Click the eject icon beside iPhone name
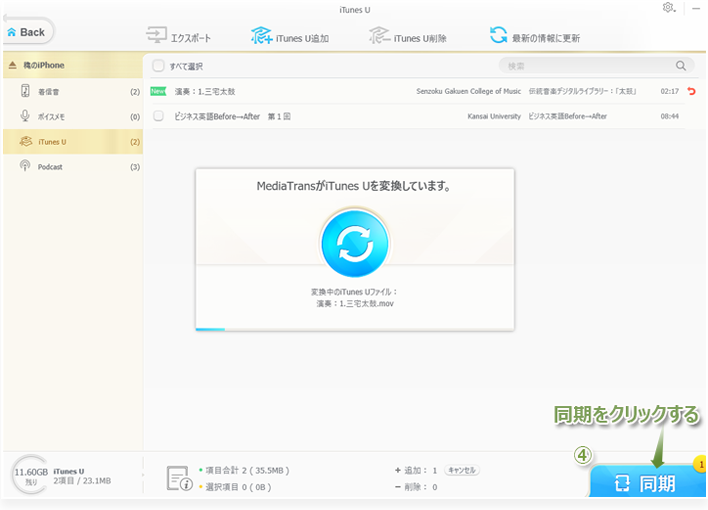 tap(12, 66)
